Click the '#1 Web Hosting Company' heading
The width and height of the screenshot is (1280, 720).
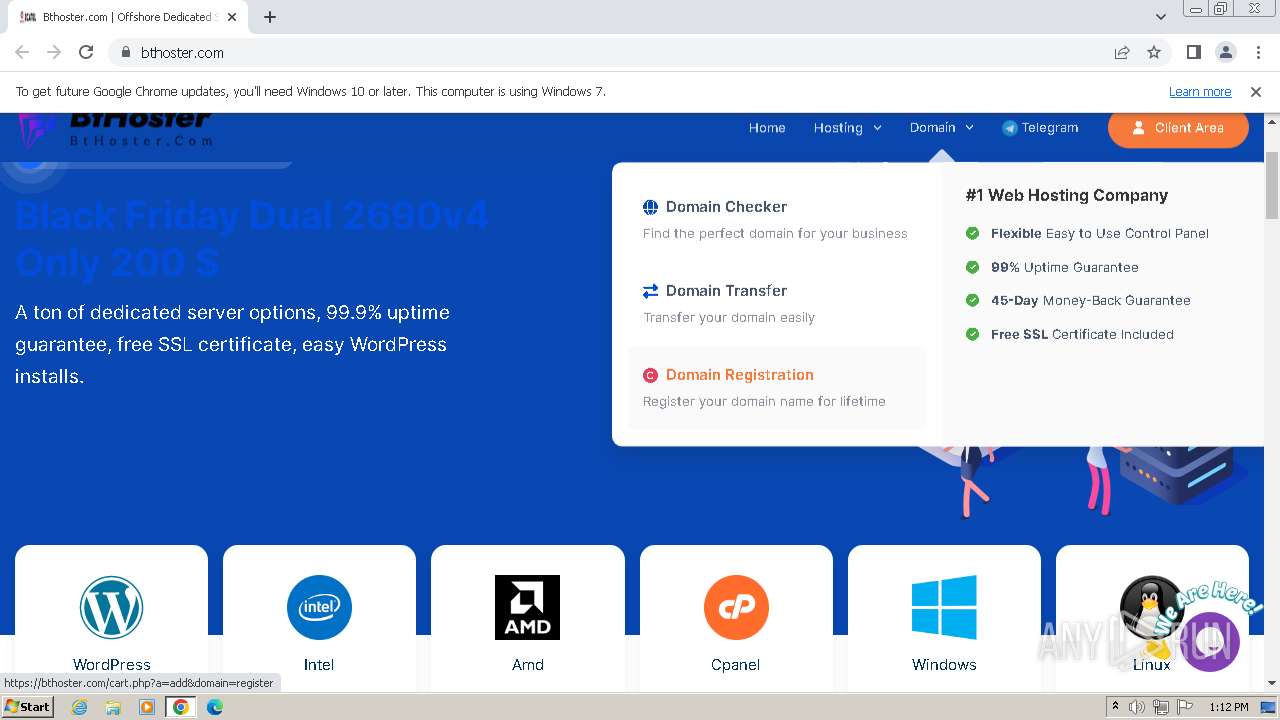tap(1067, 195)
